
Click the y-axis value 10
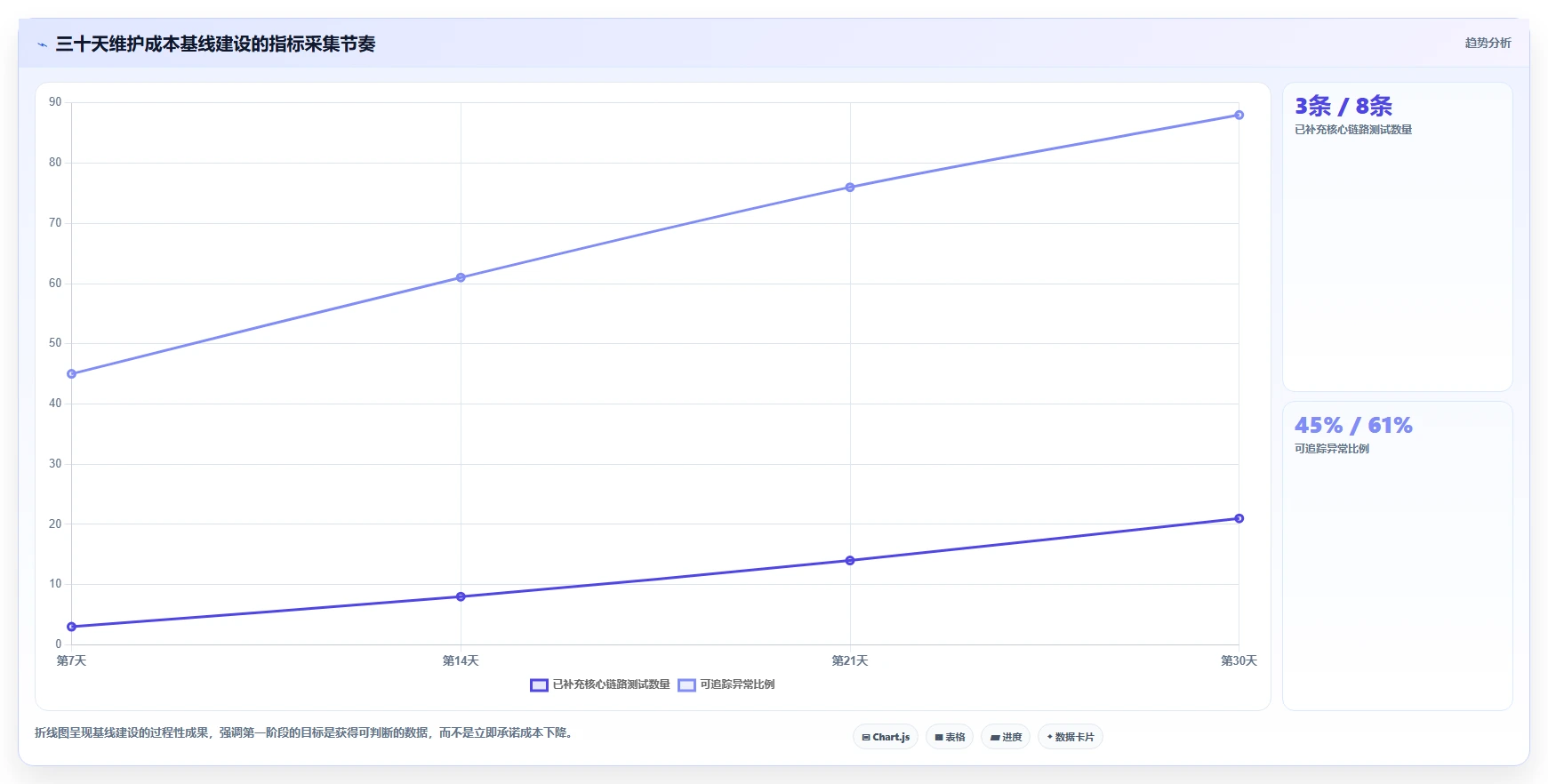(55, 584)
